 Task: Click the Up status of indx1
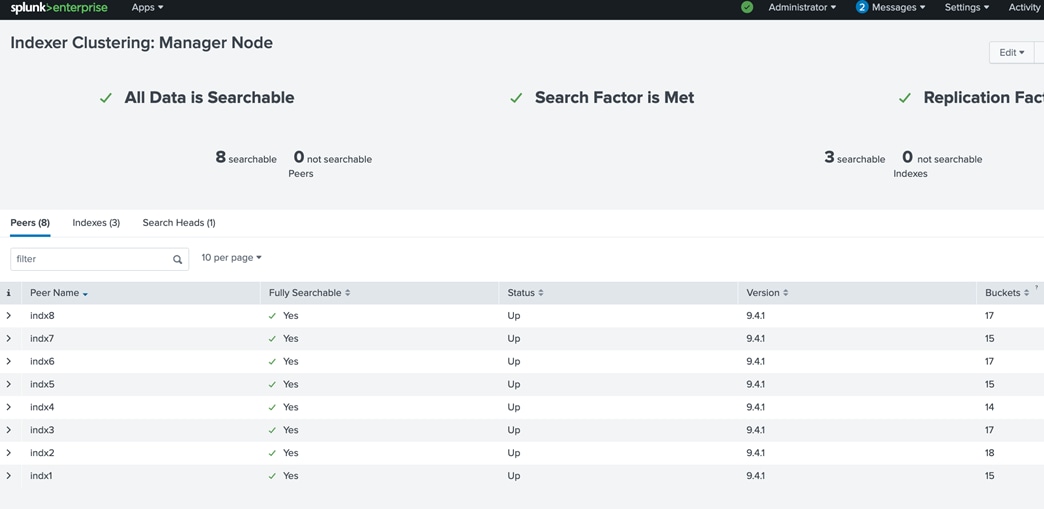point(513,476)
